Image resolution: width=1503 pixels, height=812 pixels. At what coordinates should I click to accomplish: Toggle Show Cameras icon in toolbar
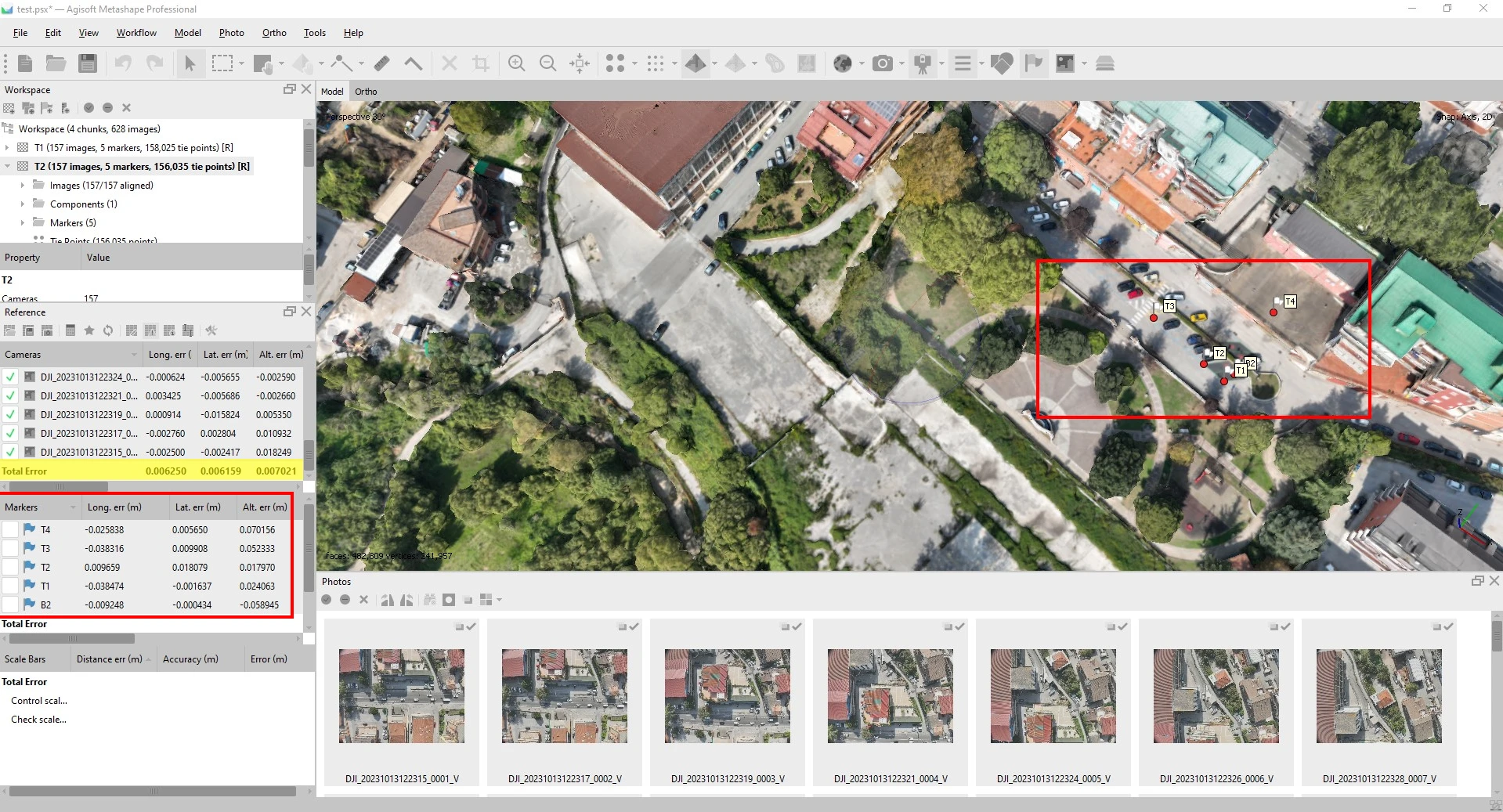tap(883, 63)
